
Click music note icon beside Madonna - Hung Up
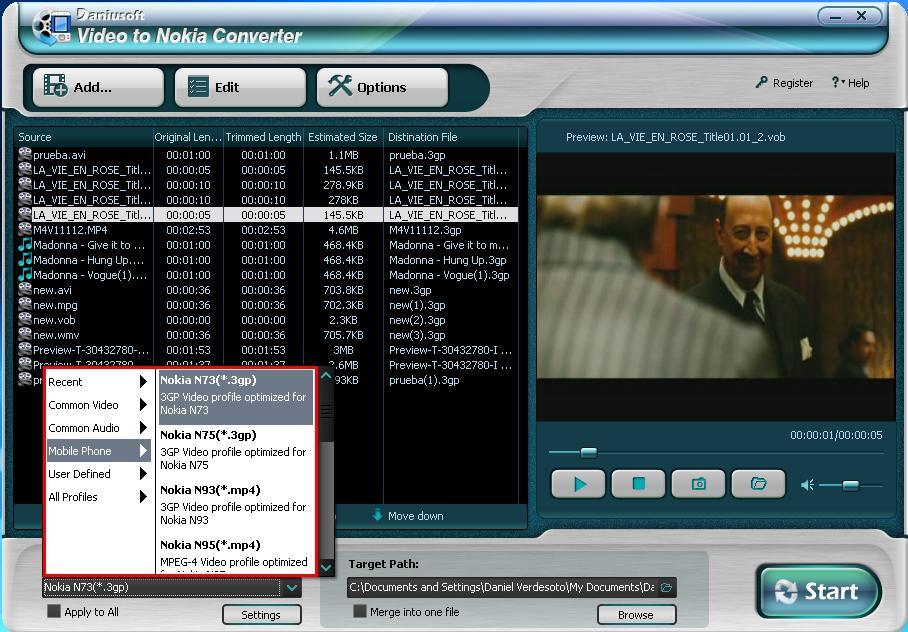(x=25, y=259)
